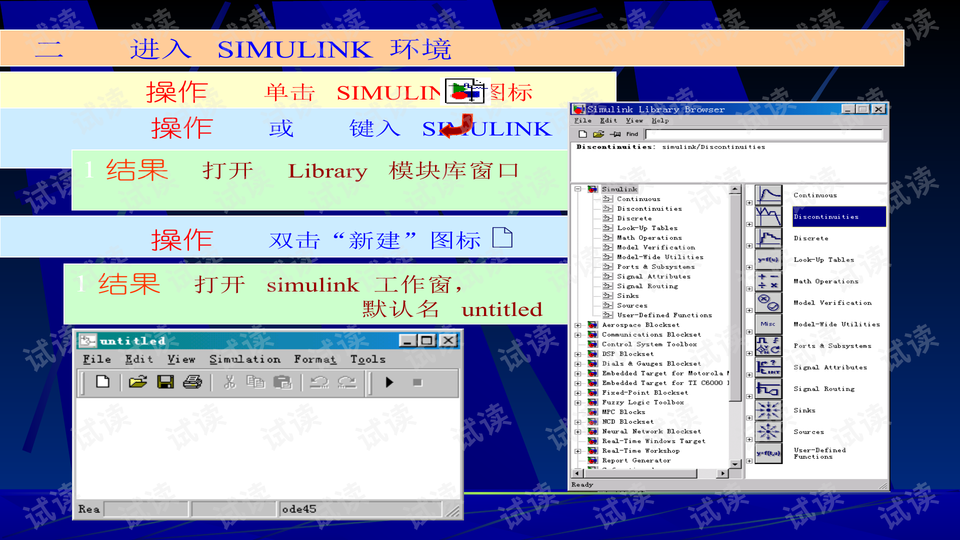The height and width of the screenshot is (540, 960).
Task: Print the untitled model
Action: point(192,383)
